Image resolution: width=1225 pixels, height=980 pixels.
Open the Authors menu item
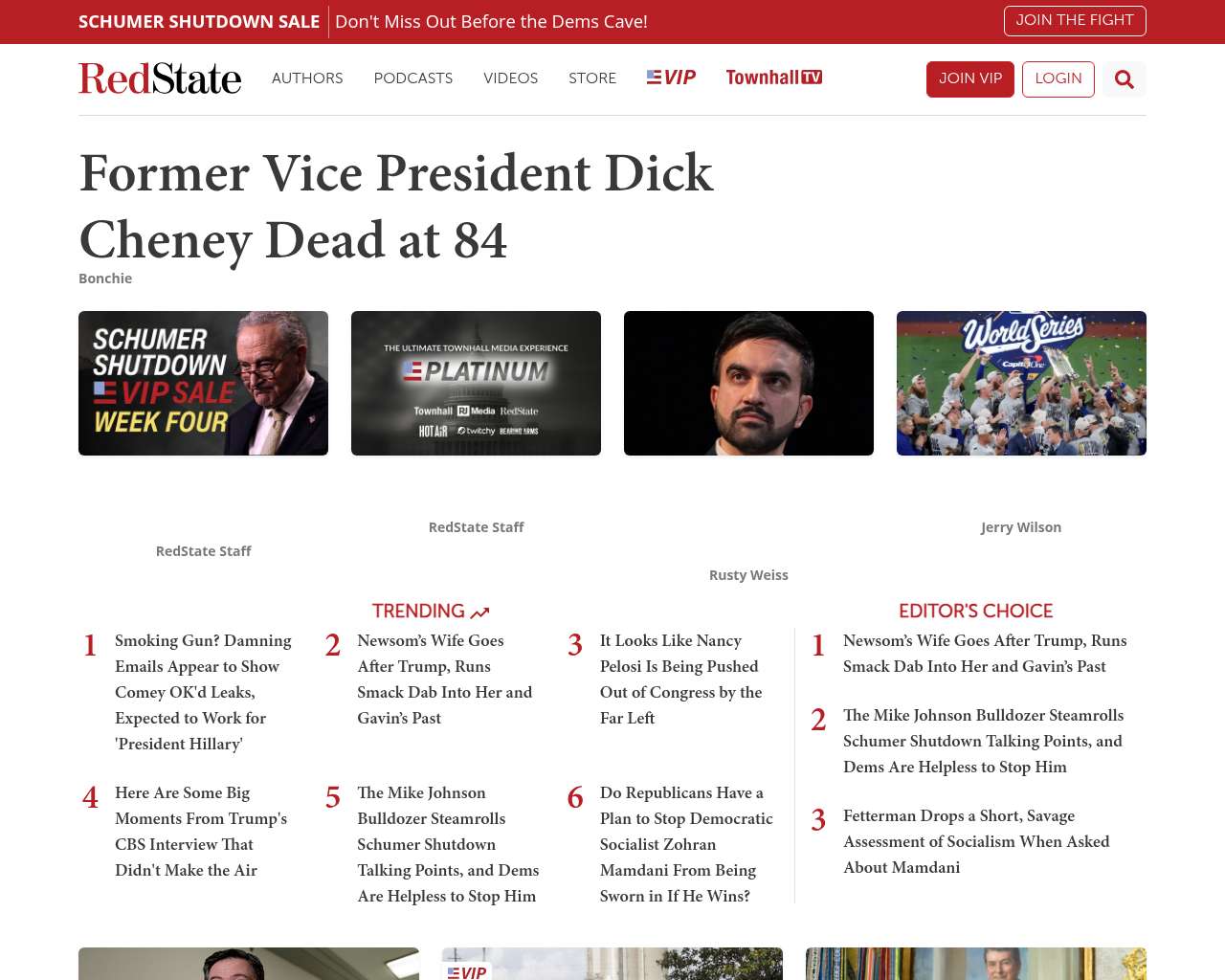pos(307,78)
